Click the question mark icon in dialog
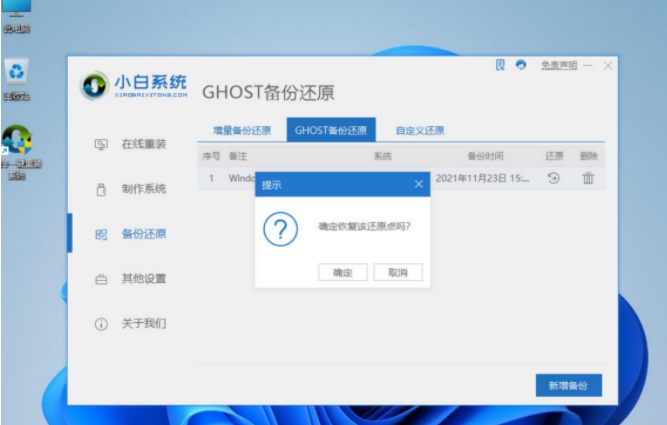The width and height of the screenshot is (667, 425). [x=280, y=229]
